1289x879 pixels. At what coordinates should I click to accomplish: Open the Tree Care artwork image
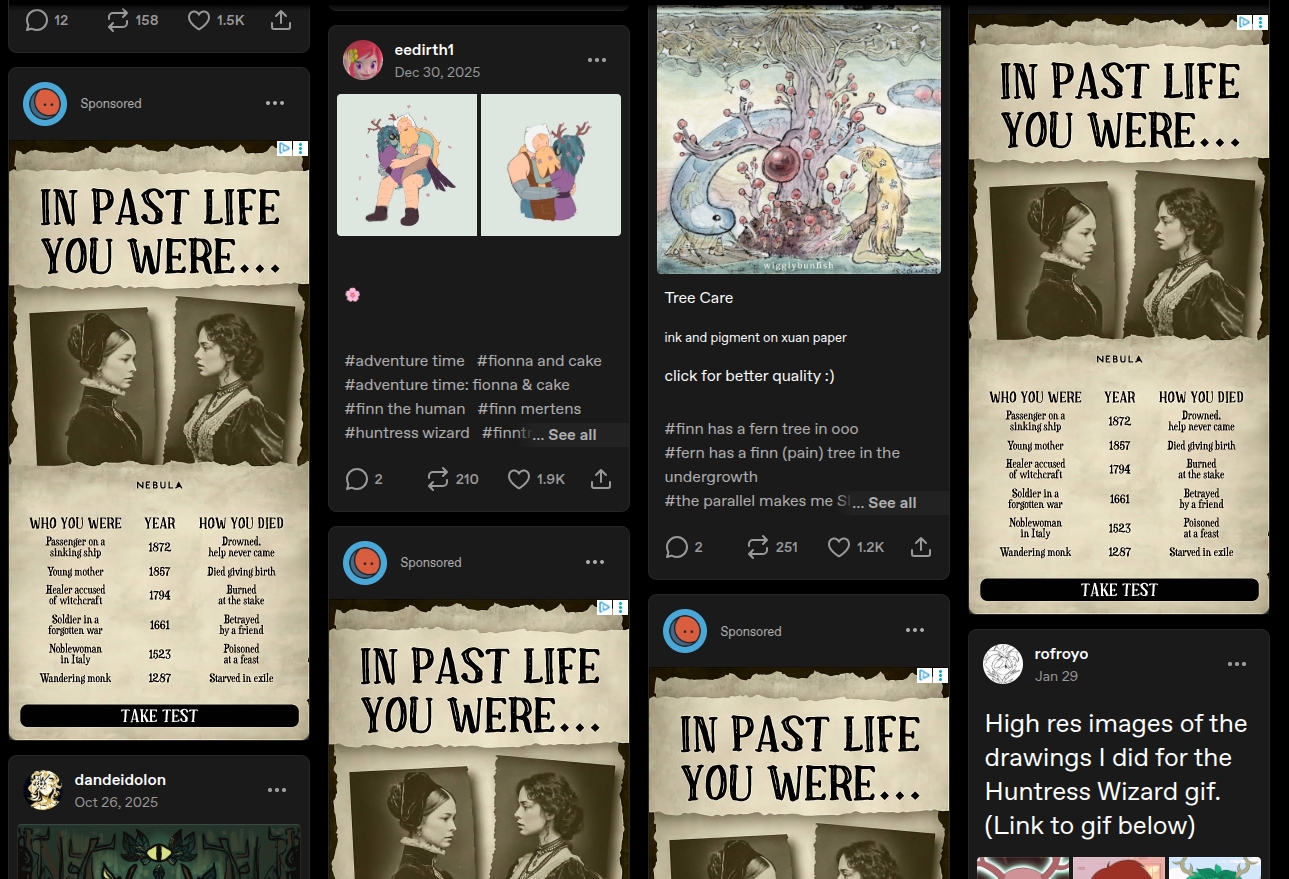(799, 140)
